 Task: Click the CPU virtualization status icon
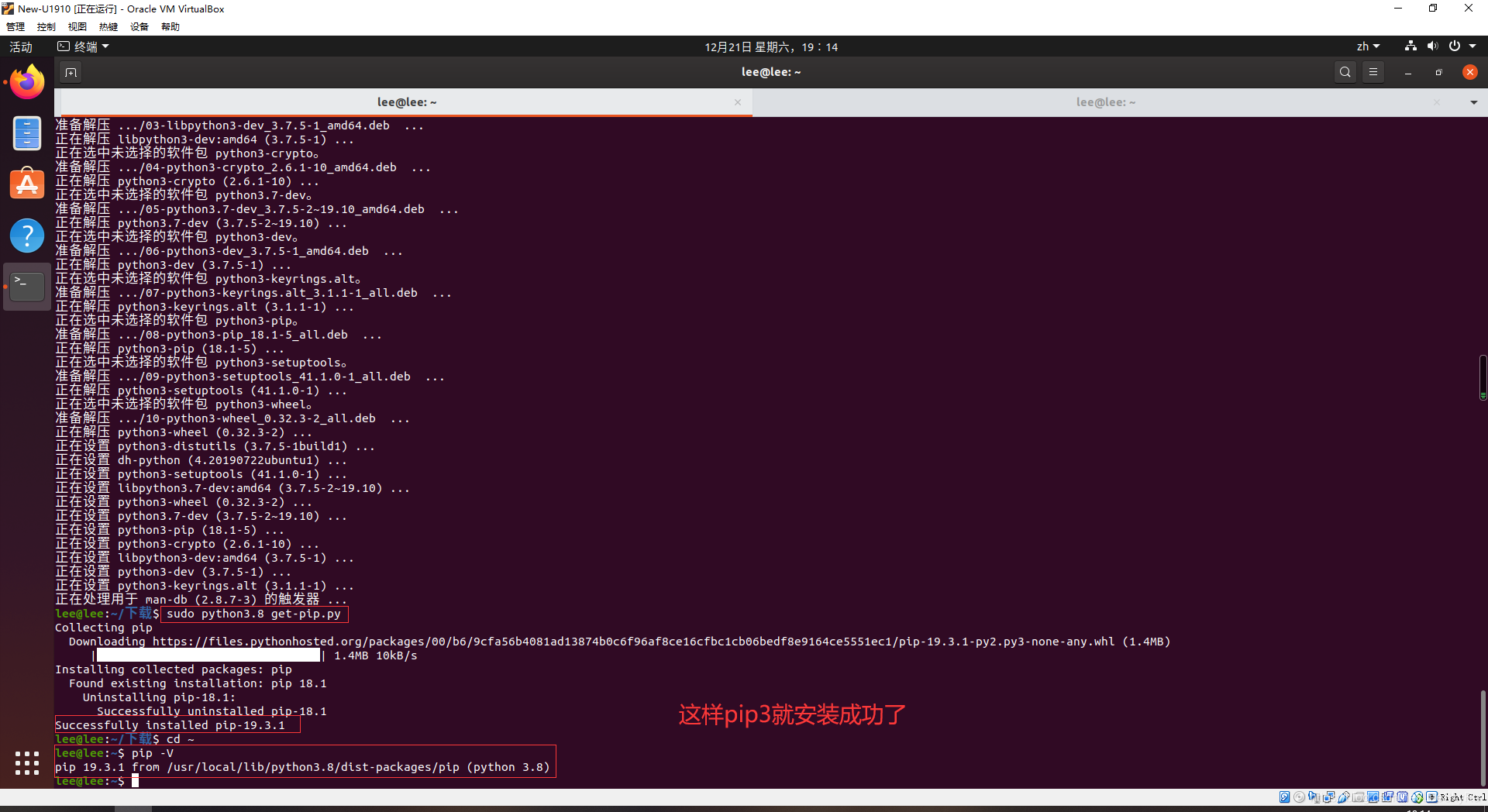pos(1402,797)
